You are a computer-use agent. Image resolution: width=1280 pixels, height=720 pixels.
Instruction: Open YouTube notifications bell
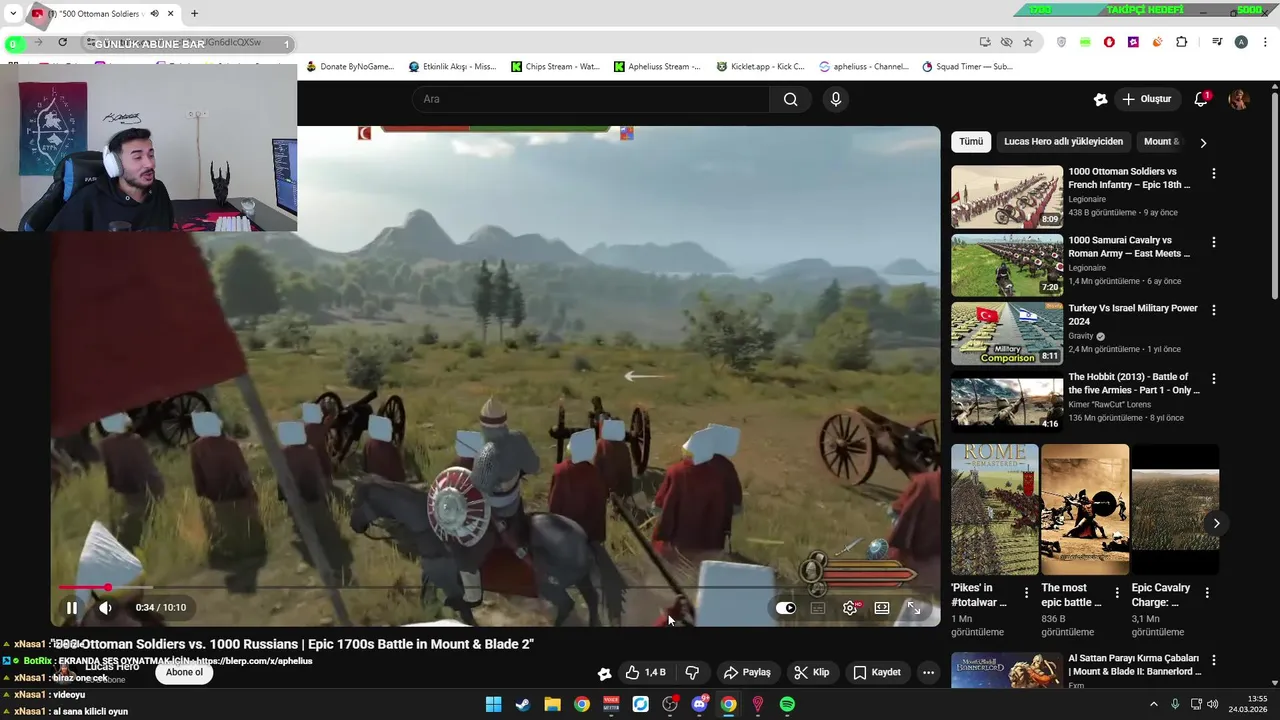tap(1201, 99)
